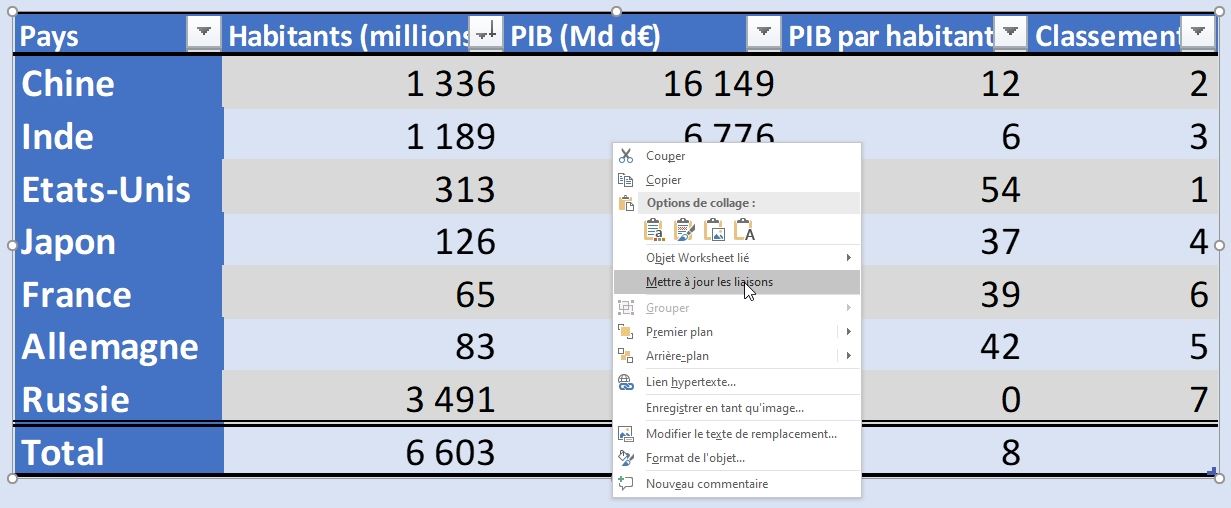Choose the 'Use destination theme' paste option icon

pyautogui.click(x=654, y=230)
